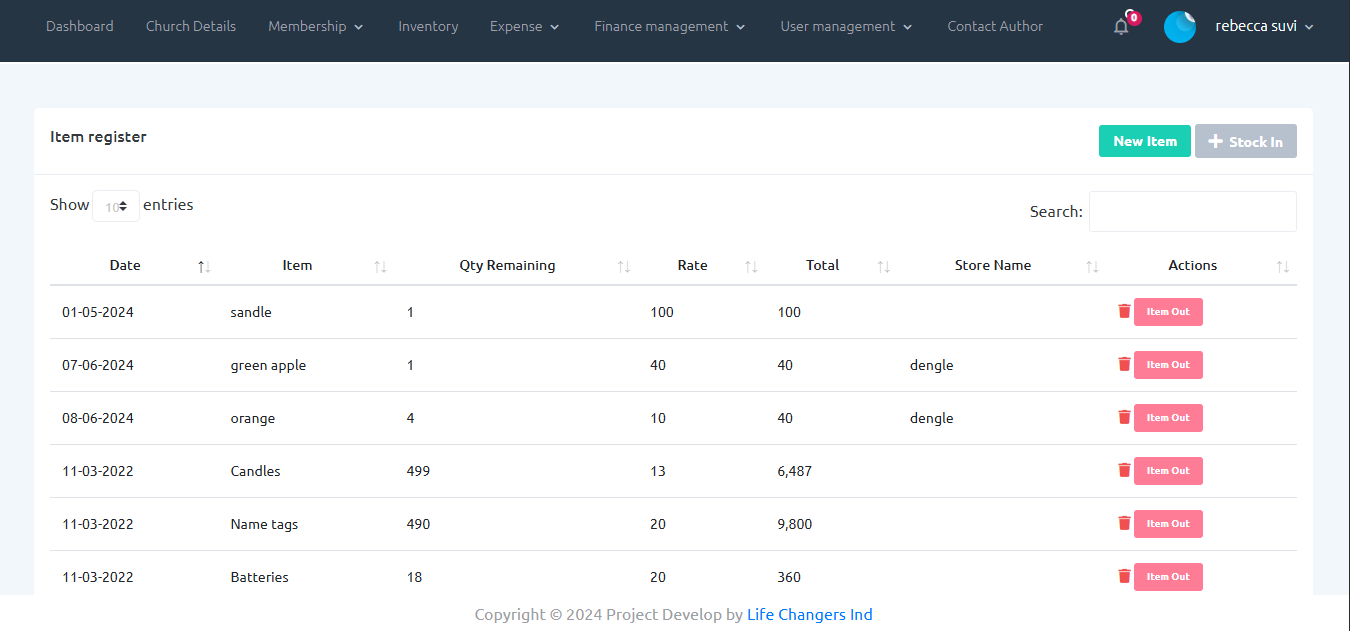Click the user profile avatar
The width and height of the screenshot is (1350, 631).
point(1179,27)
